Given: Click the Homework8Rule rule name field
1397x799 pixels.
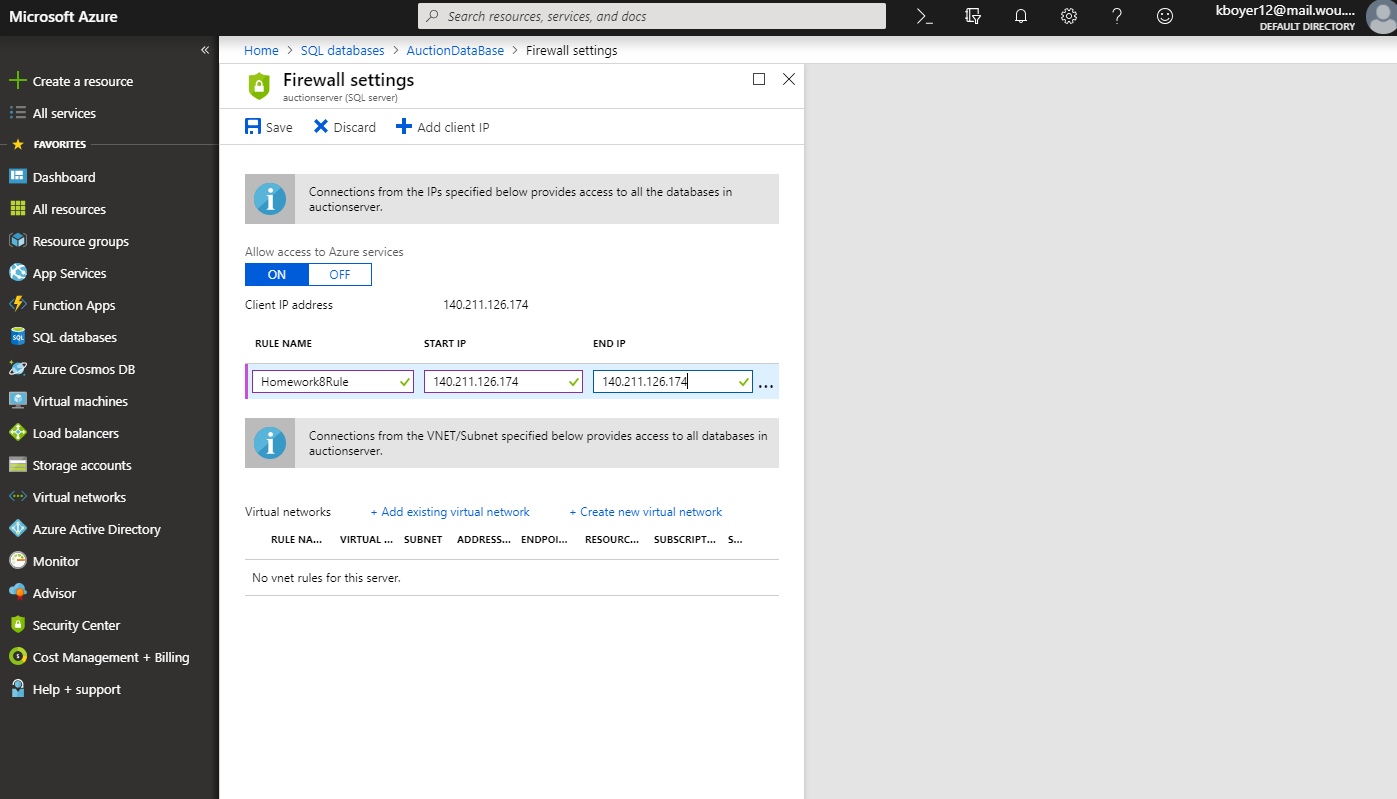Looking at the screenshot, I should [333, 381].
